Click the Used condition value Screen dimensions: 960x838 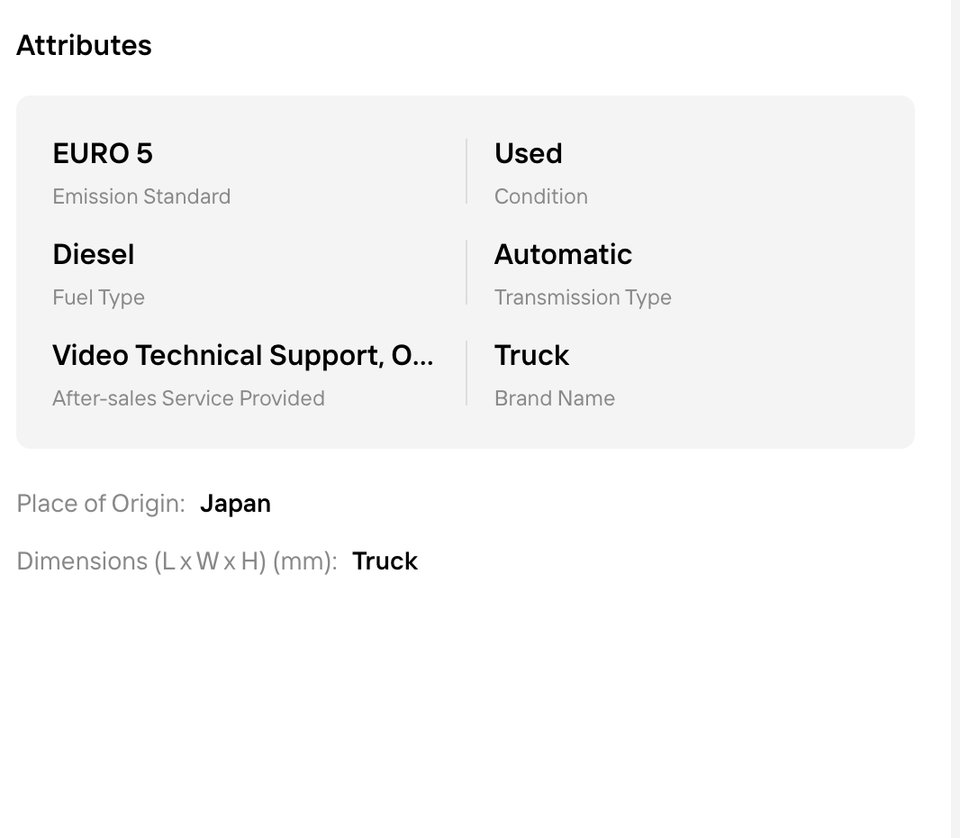pyautogui.click(x=528, y=153)
